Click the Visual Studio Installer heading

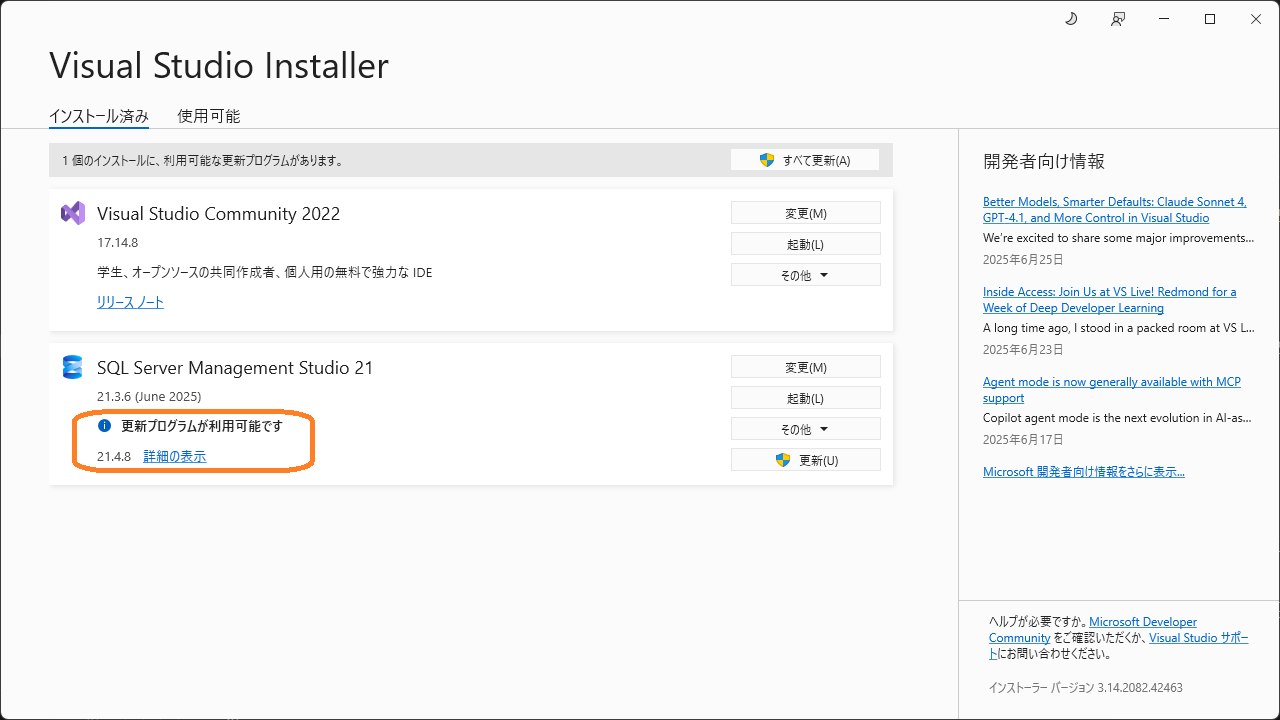coord(219,66)
